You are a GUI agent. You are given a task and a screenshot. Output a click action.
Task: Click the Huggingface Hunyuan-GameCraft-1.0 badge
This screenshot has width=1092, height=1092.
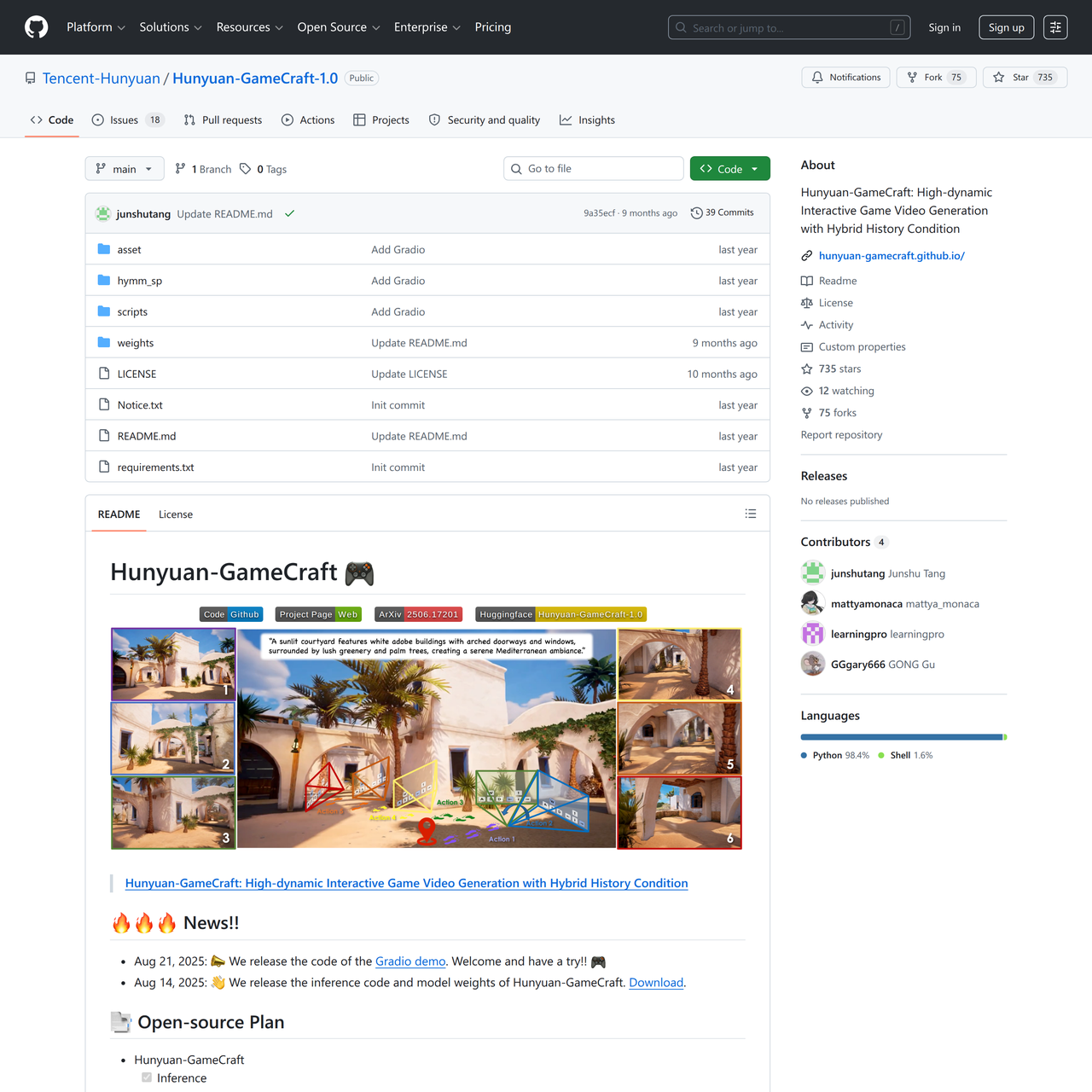pos(561,614)
